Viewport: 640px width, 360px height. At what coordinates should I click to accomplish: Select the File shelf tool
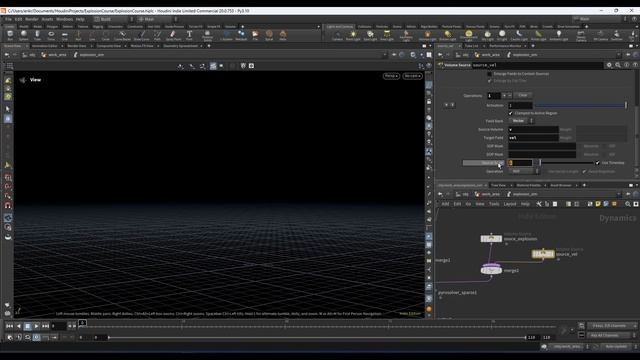coord(255,36)
